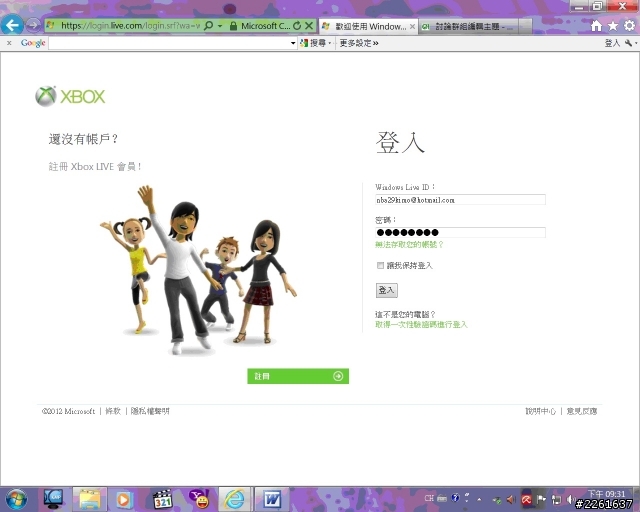
Task: Open the Help Center footer link
Action: (x=540, y=411)
